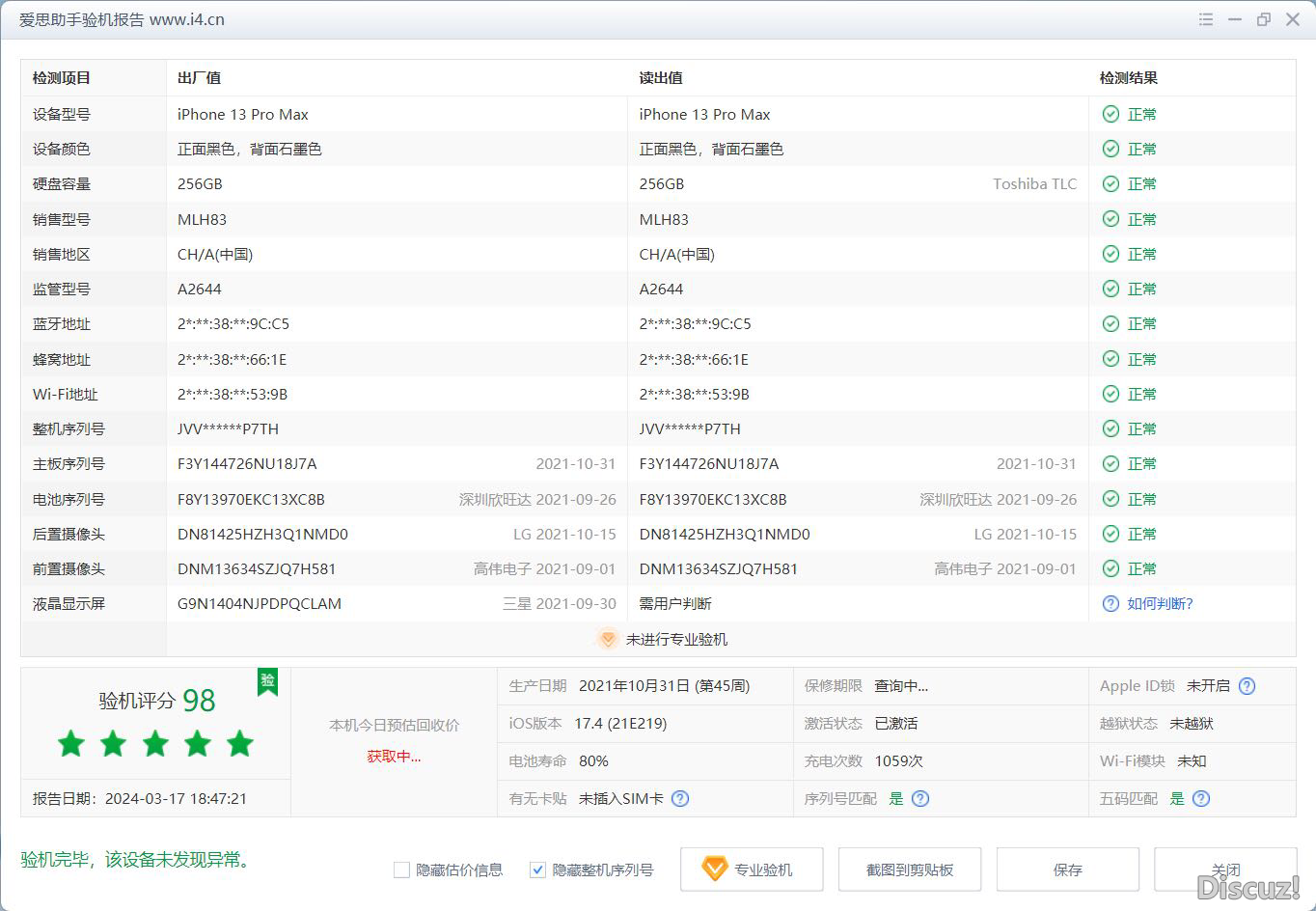Click the 检测结果 column header
This screenshot has width=1316, height=911.
click(x=1129, y=78)
